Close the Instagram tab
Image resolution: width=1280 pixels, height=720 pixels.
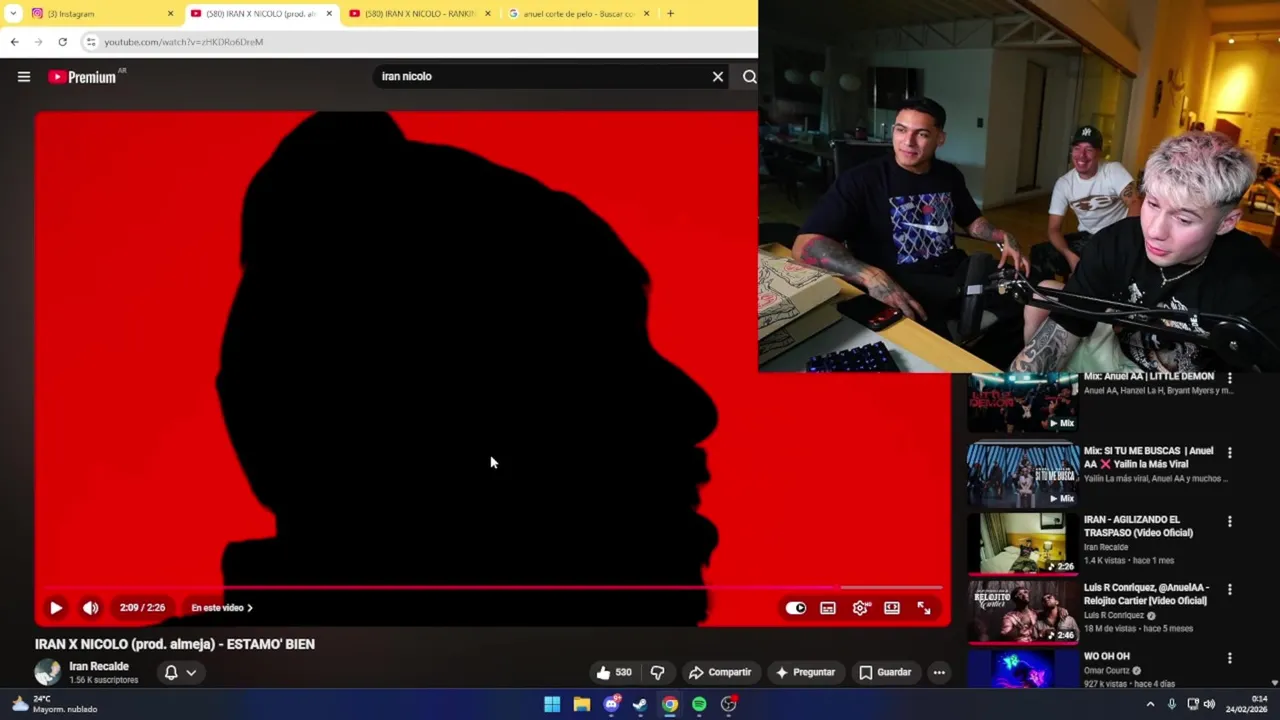(x=170, y=14)
